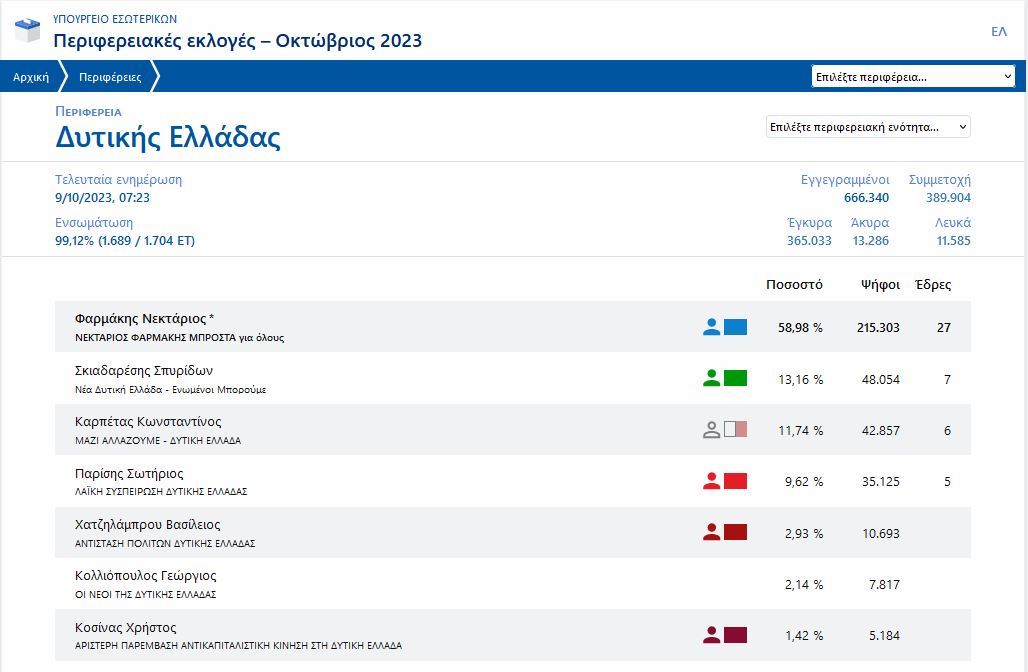Open candidate Κολλιόπουλος Γεώργιος row
This screenshot has height=672, width=1028.
tap(146, 576)
